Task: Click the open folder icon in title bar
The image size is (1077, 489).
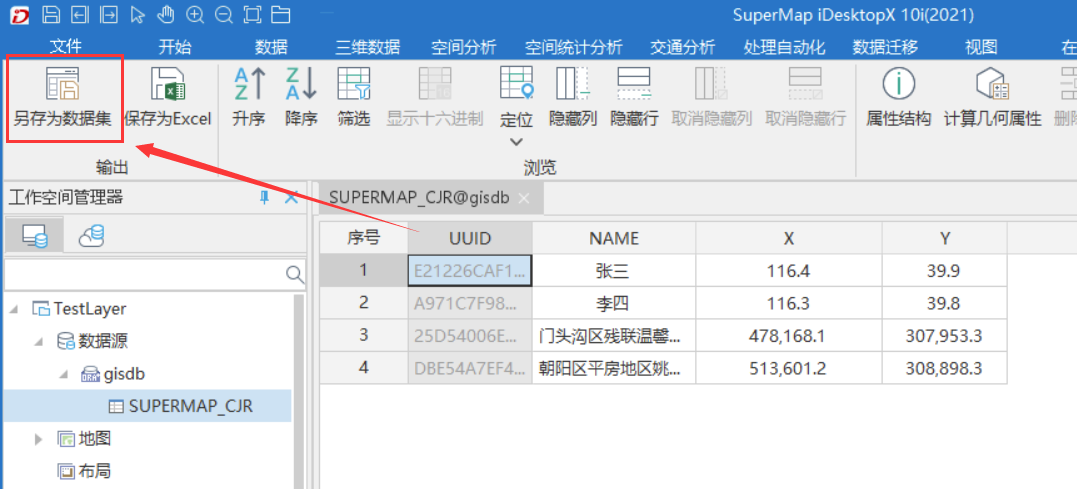Action: (280, 14)
